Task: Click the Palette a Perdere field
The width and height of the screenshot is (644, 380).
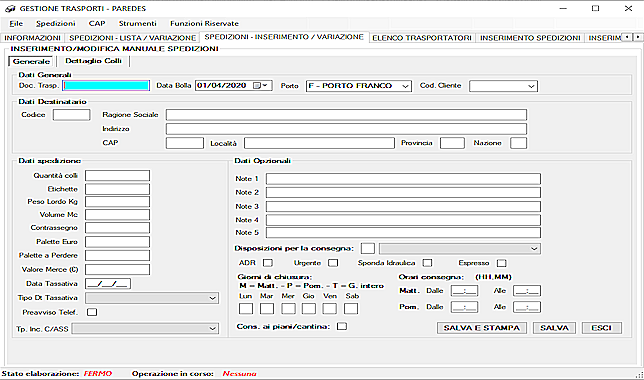Action: [117, 256]
